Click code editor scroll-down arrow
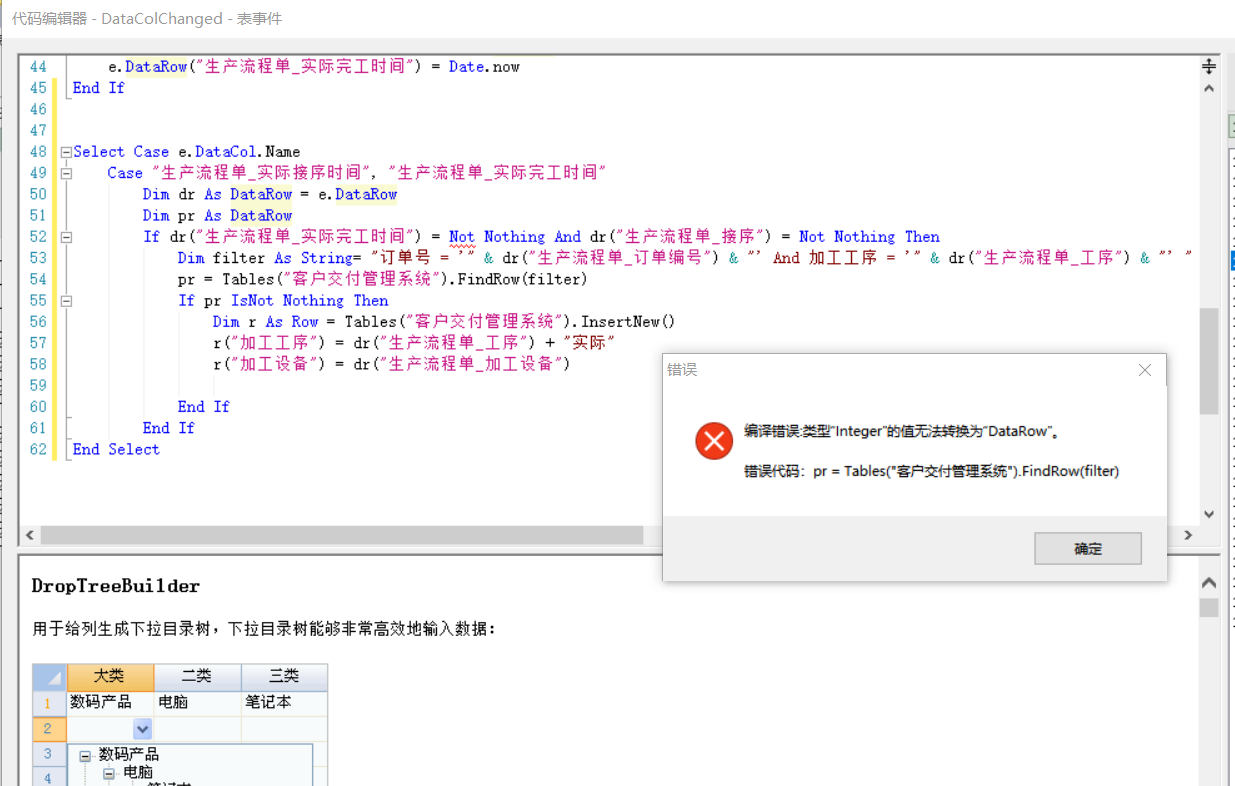The width and height of the screenshot is (1235, 786). (1208, 514)
